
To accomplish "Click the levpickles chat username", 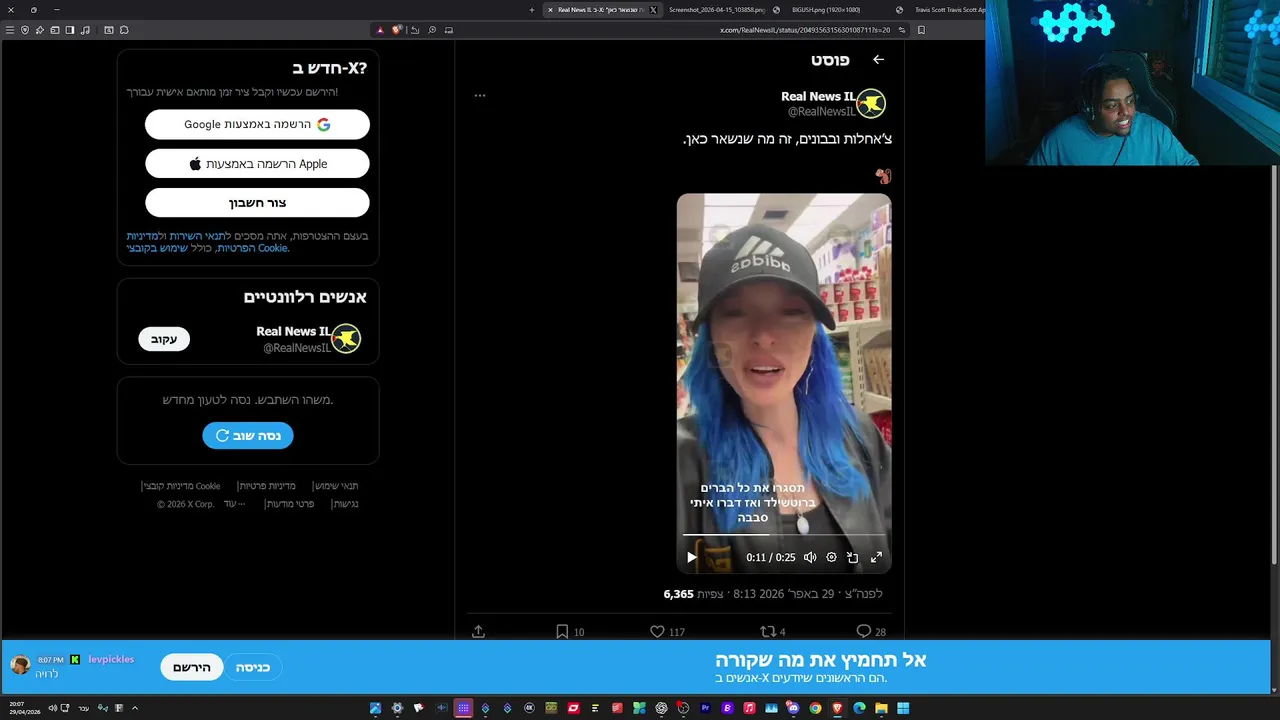I will tap(111, 660).
